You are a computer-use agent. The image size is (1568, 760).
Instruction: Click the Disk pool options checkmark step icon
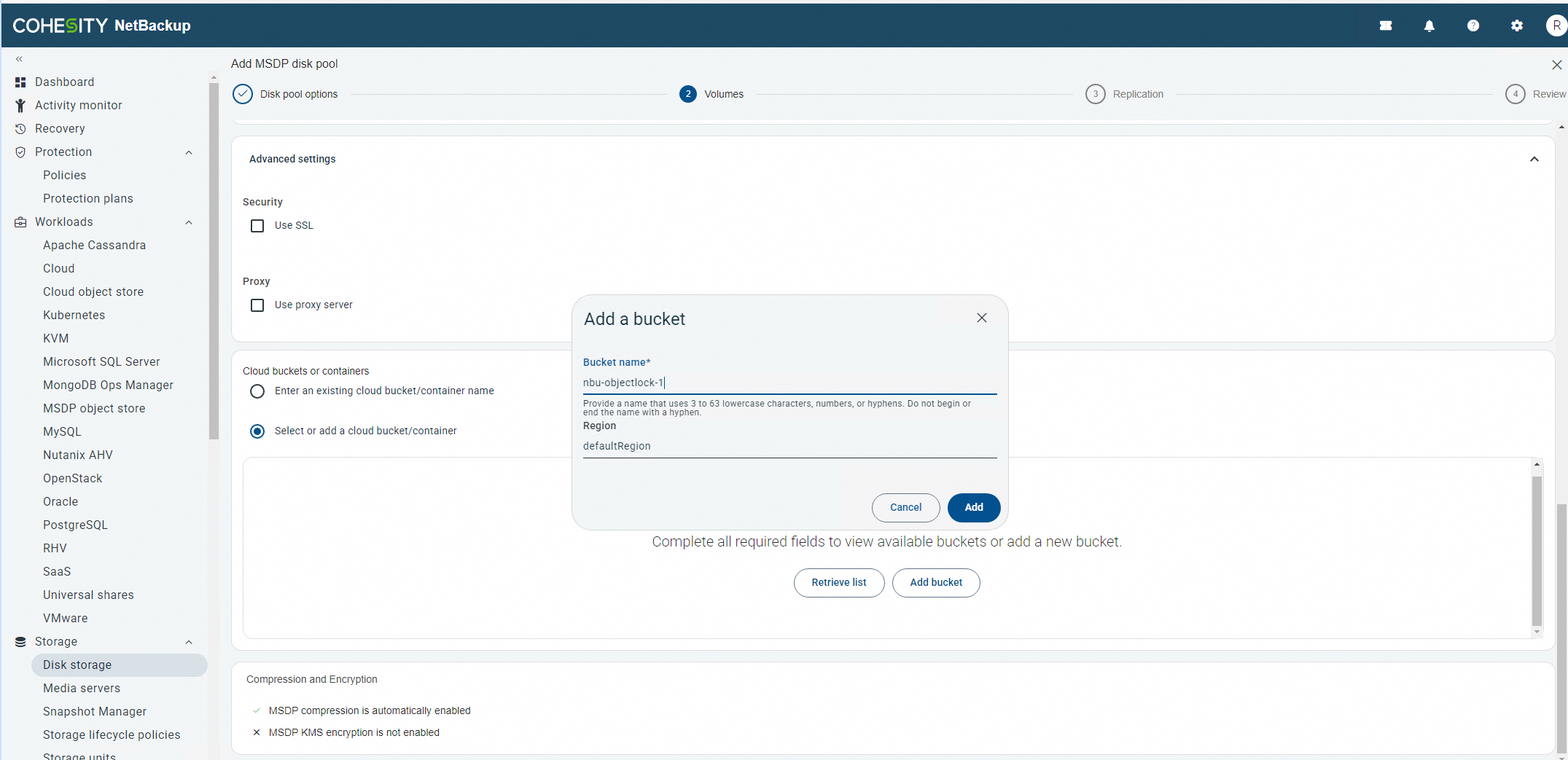pyautogui.click(x=243, y=94)
